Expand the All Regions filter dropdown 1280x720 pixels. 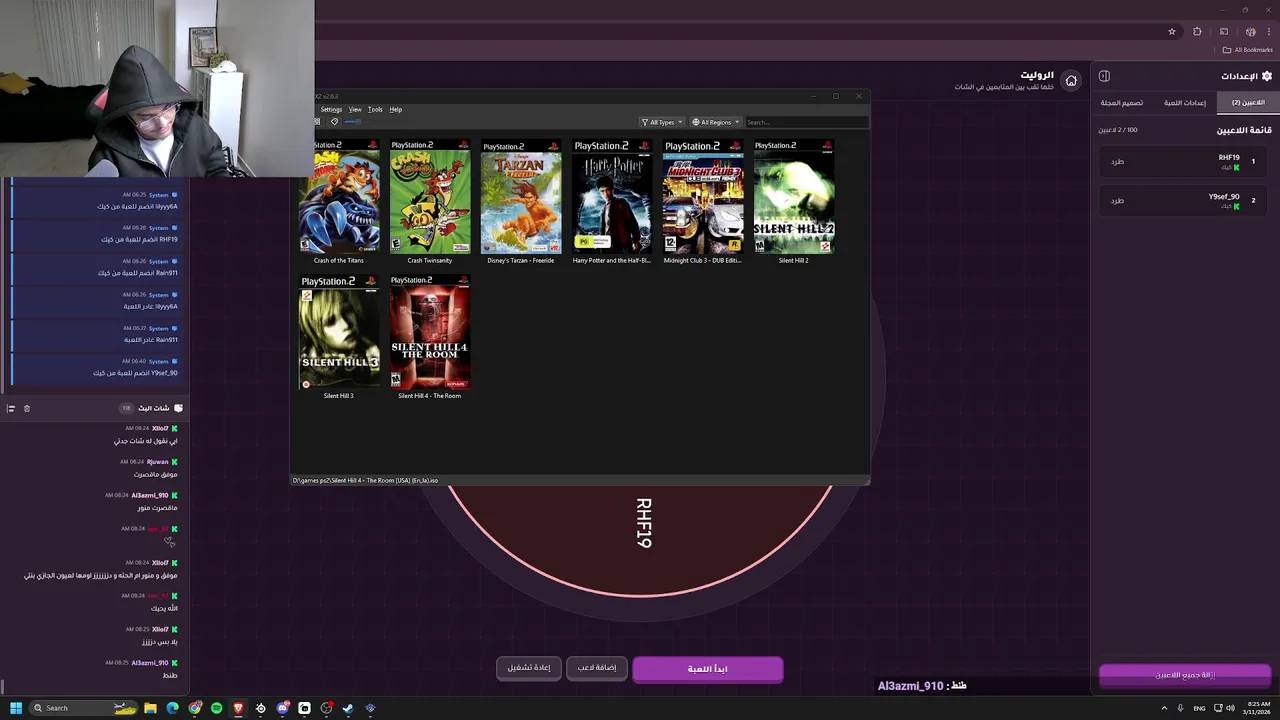pos(716,122)
